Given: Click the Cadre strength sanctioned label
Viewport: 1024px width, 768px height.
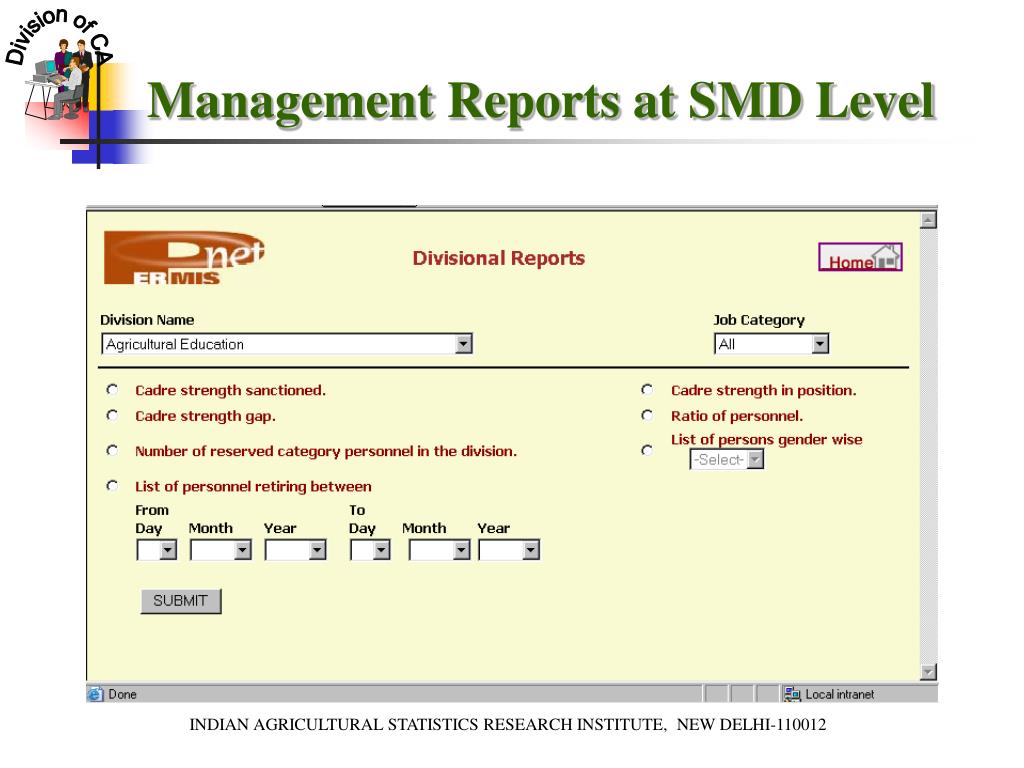Looking at the screenshot, I should click(x=231, y=391).
